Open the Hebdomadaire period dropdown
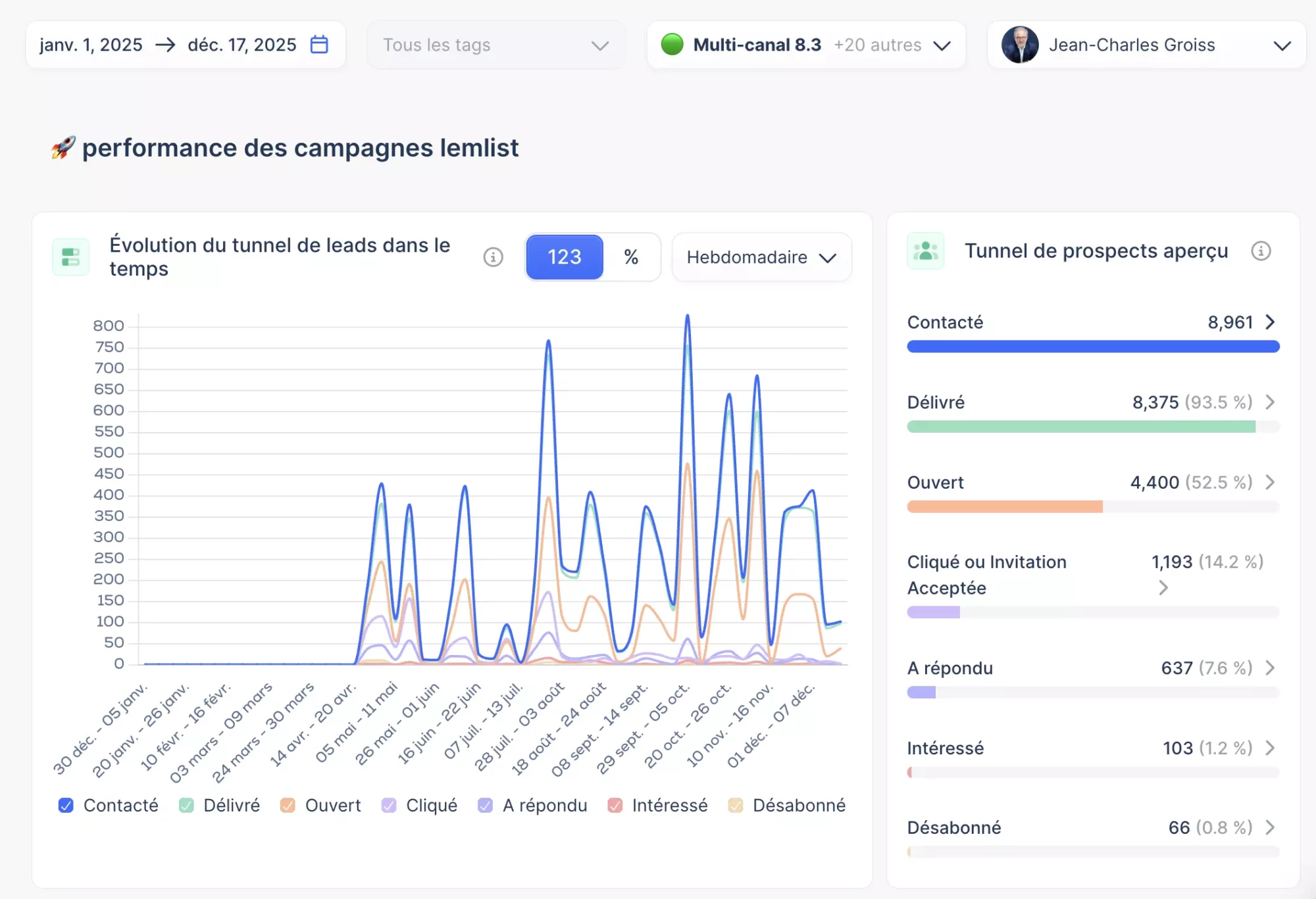 pyautogui.click(x=761, y=257)
